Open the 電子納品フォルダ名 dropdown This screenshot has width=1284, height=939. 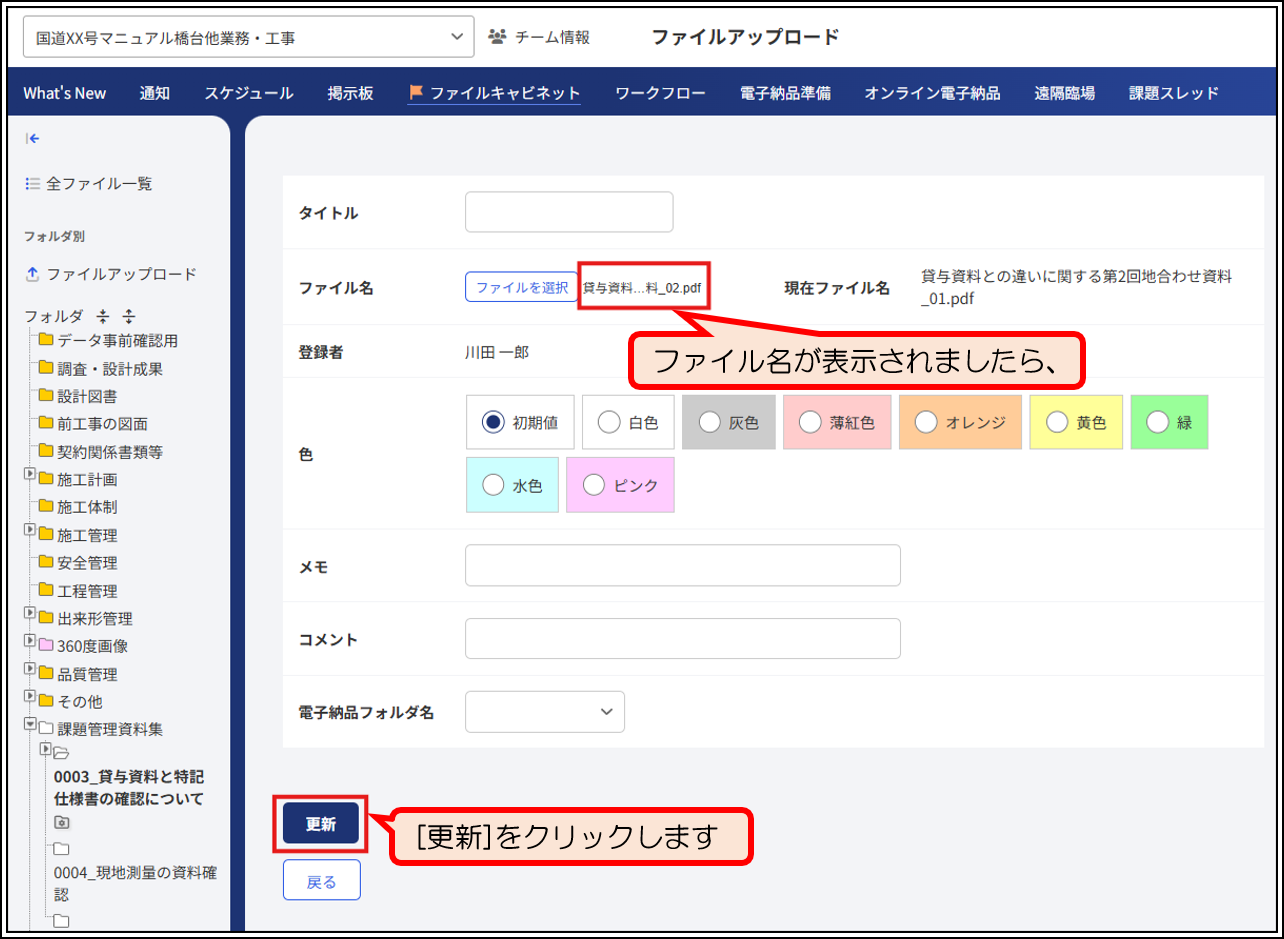545,711
